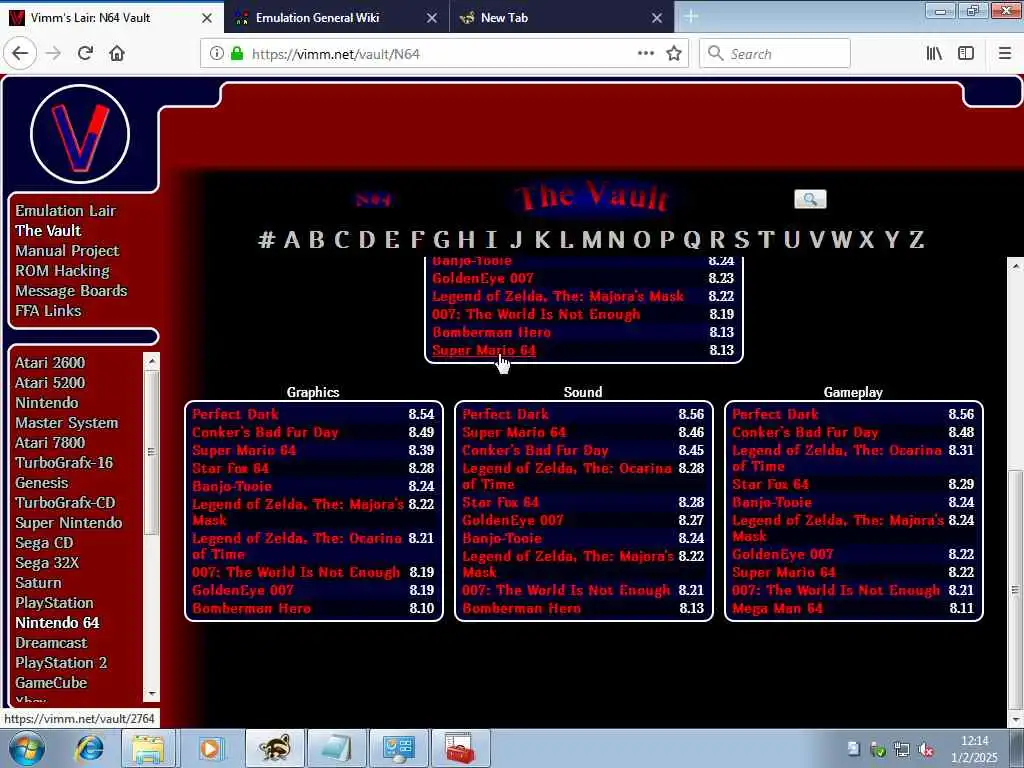Viewport: 1024px width, 768px height.
Task: Show site information via the info icon
Action: point(216,54)
